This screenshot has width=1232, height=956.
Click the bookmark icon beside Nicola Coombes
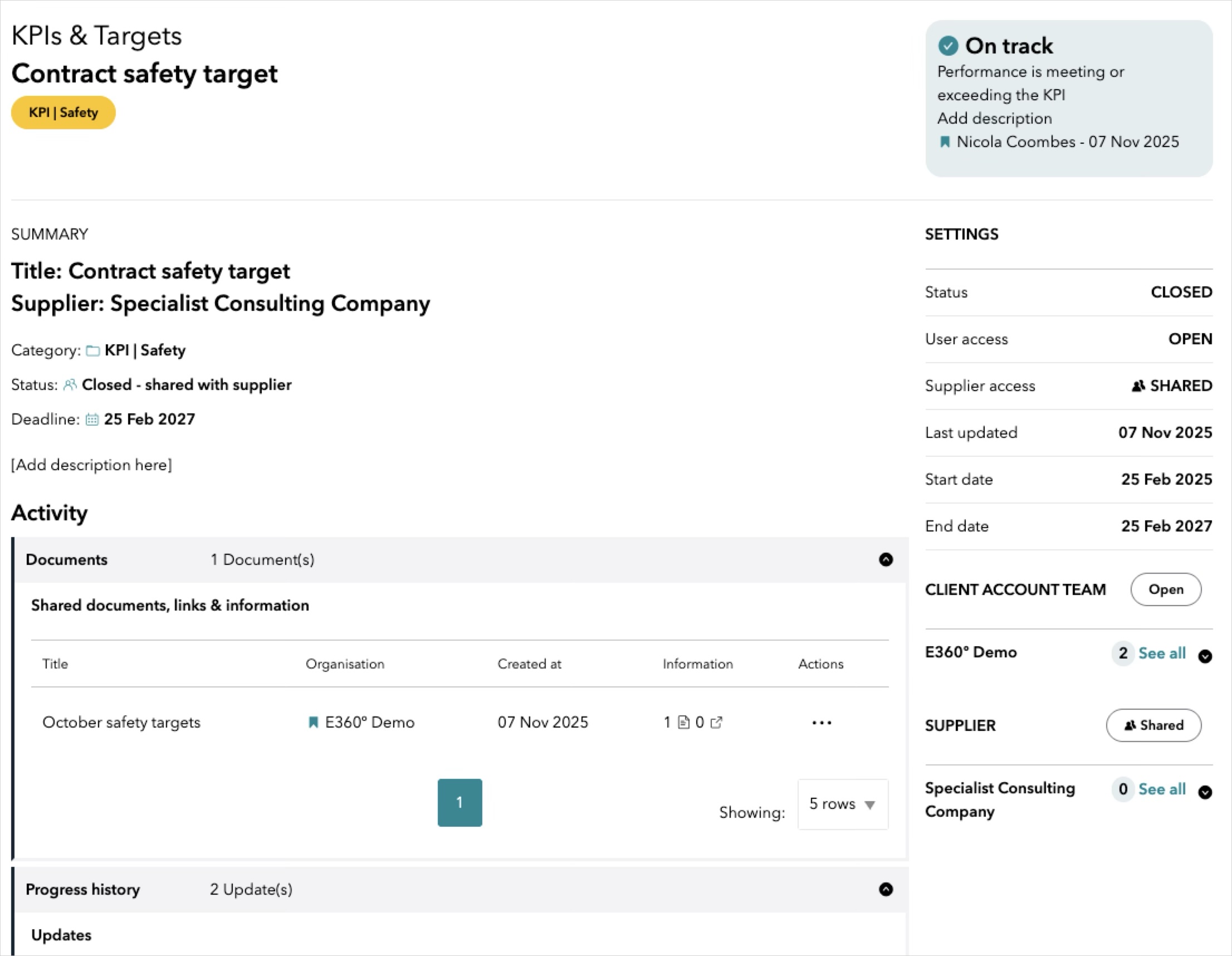pos(945,142)
